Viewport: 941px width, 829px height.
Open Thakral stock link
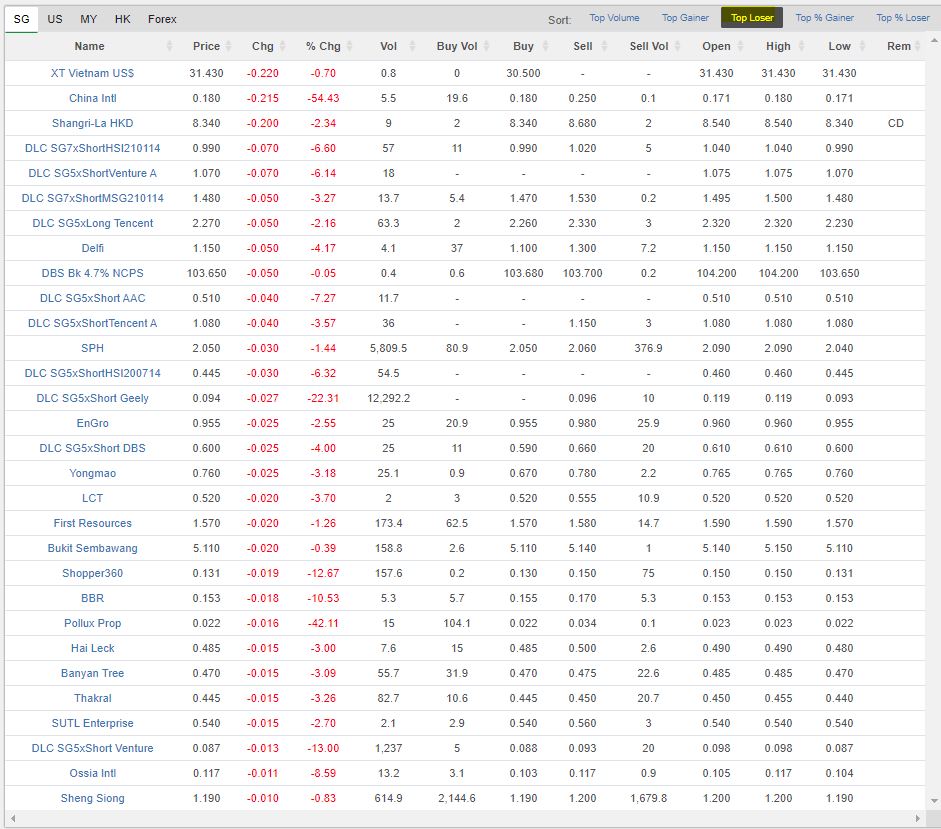click(92, 699)
